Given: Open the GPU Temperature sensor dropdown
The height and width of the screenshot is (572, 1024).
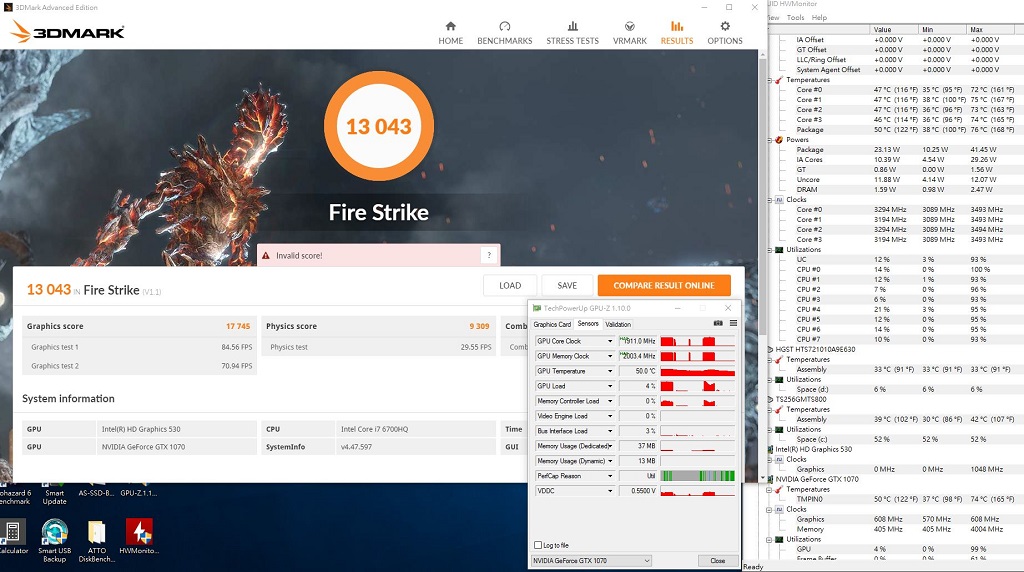Looking at the screenshot, I should 610,371.
